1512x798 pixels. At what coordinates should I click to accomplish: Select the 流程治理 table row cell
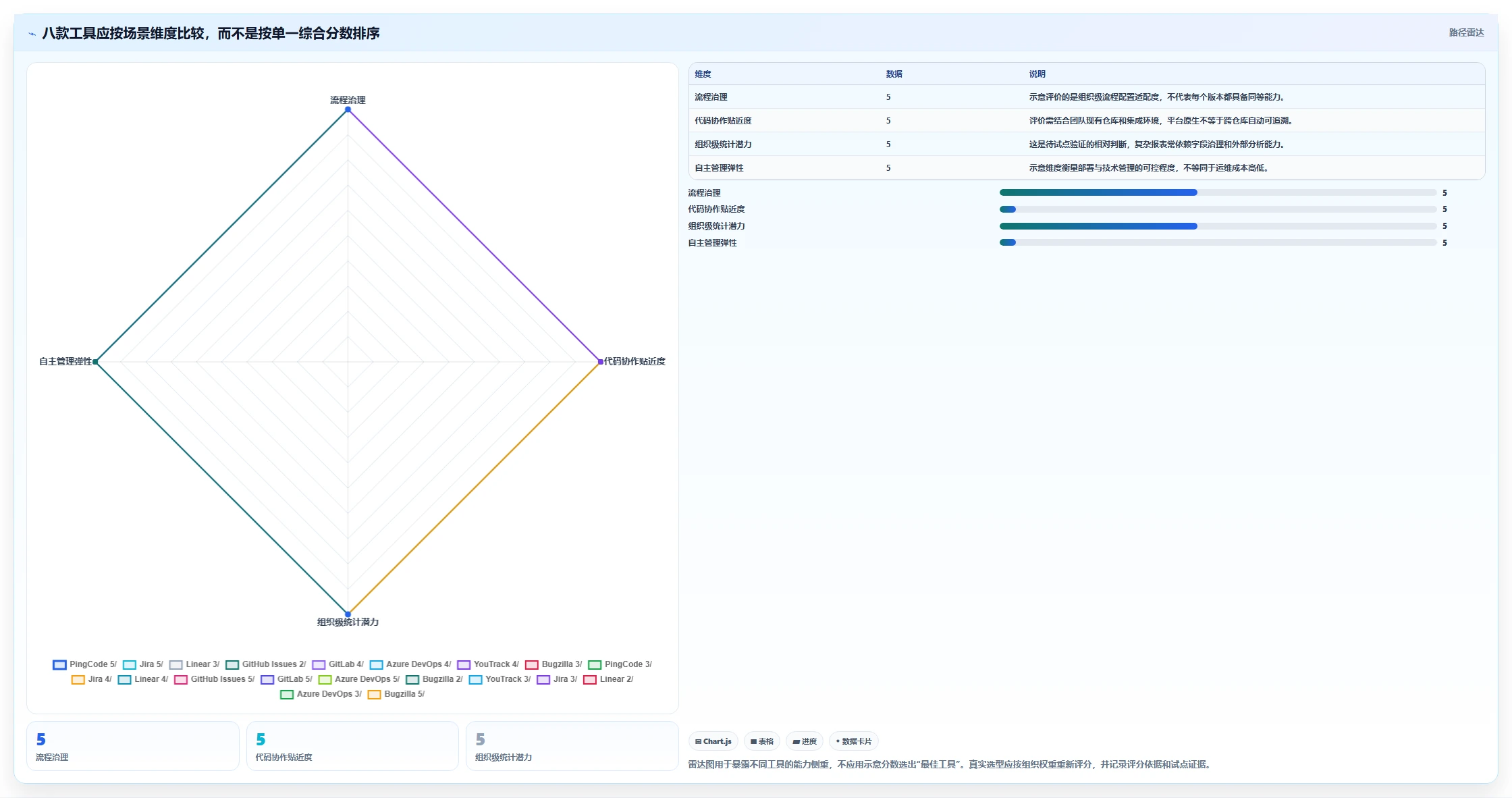[711, 97]
